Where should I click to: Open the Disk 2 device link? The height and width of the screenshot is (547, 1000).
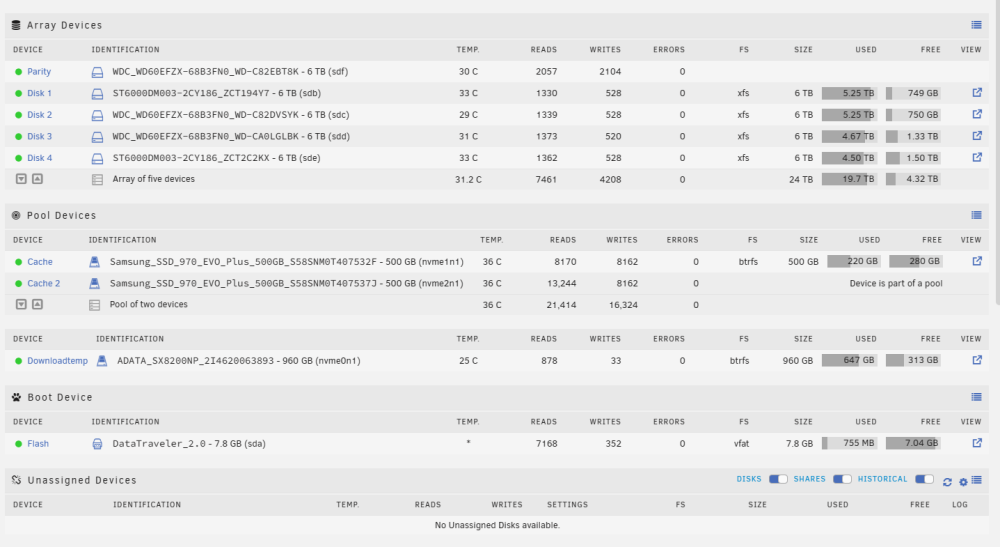point(40,115)
